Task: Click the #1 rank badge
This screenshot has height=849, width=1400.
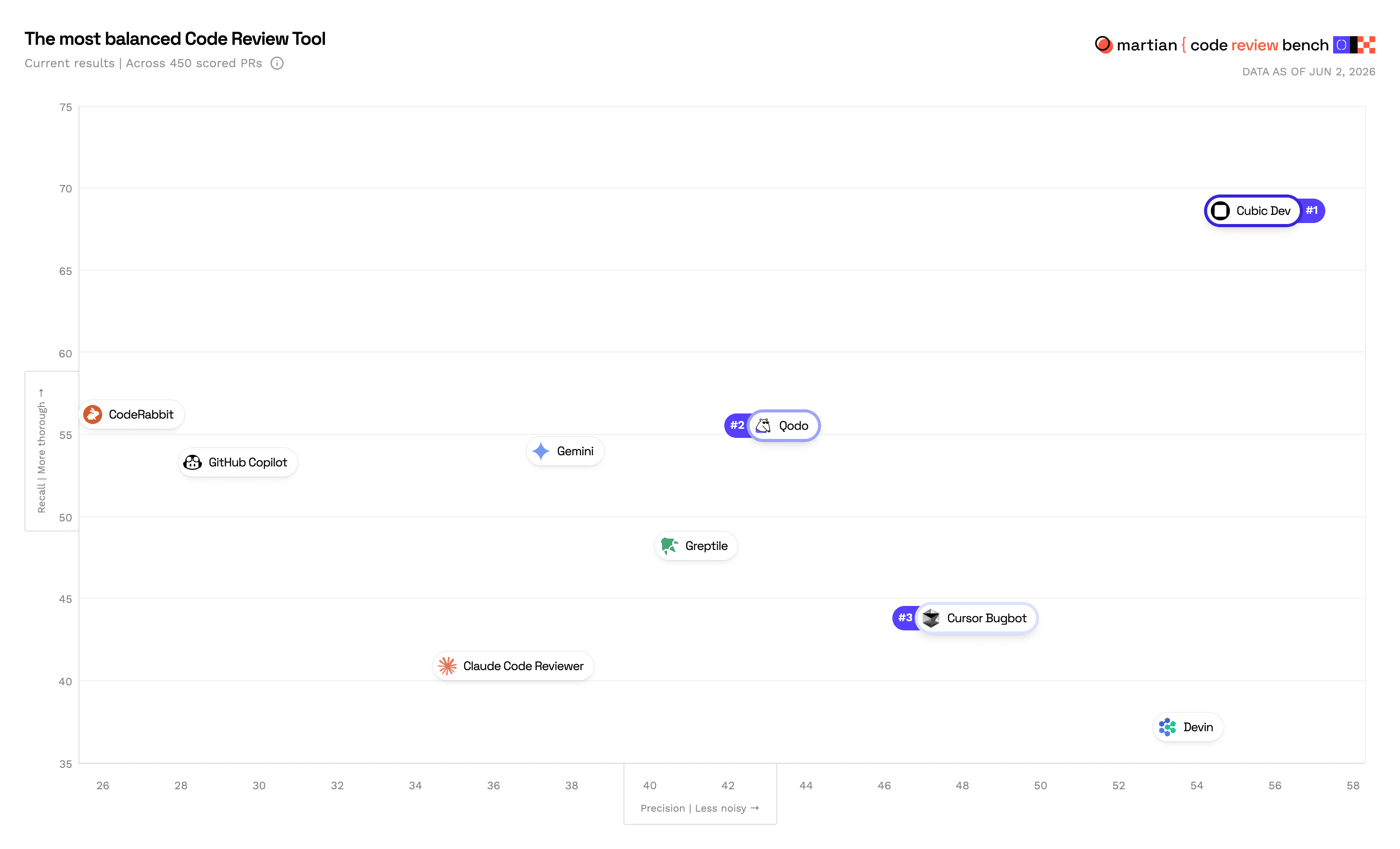Action: pyautogui.click(x=1312, y=211)
